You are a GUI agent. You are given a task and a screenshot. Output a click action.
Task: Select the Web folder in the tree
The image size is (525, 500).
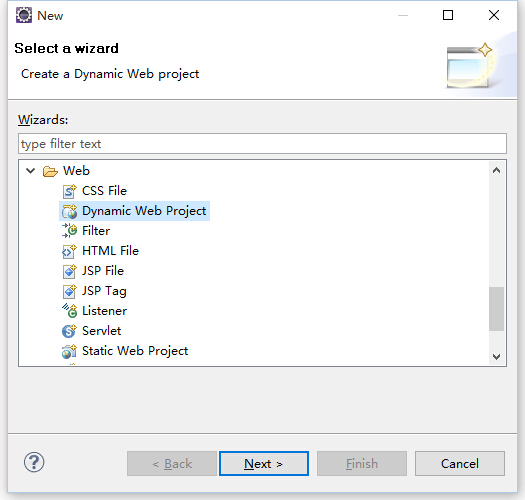click(76, 171)
